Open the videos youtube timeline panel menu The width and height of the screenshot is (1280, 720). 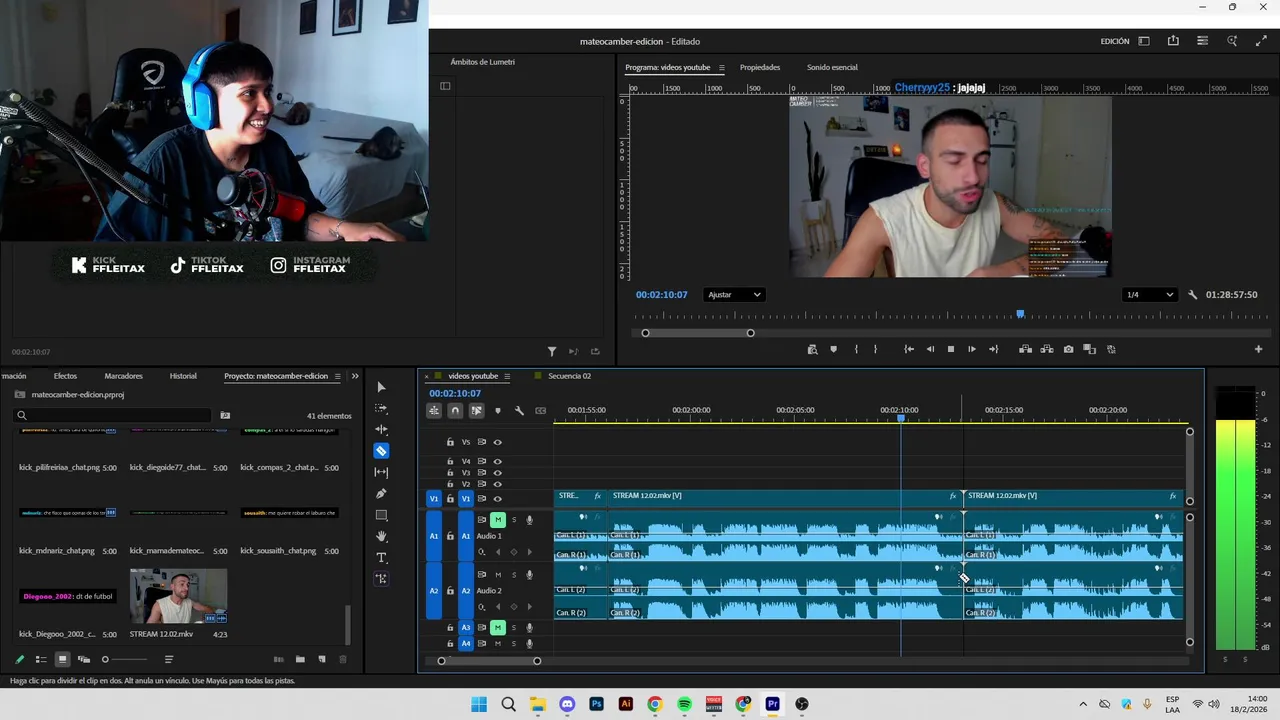point(507,376)
